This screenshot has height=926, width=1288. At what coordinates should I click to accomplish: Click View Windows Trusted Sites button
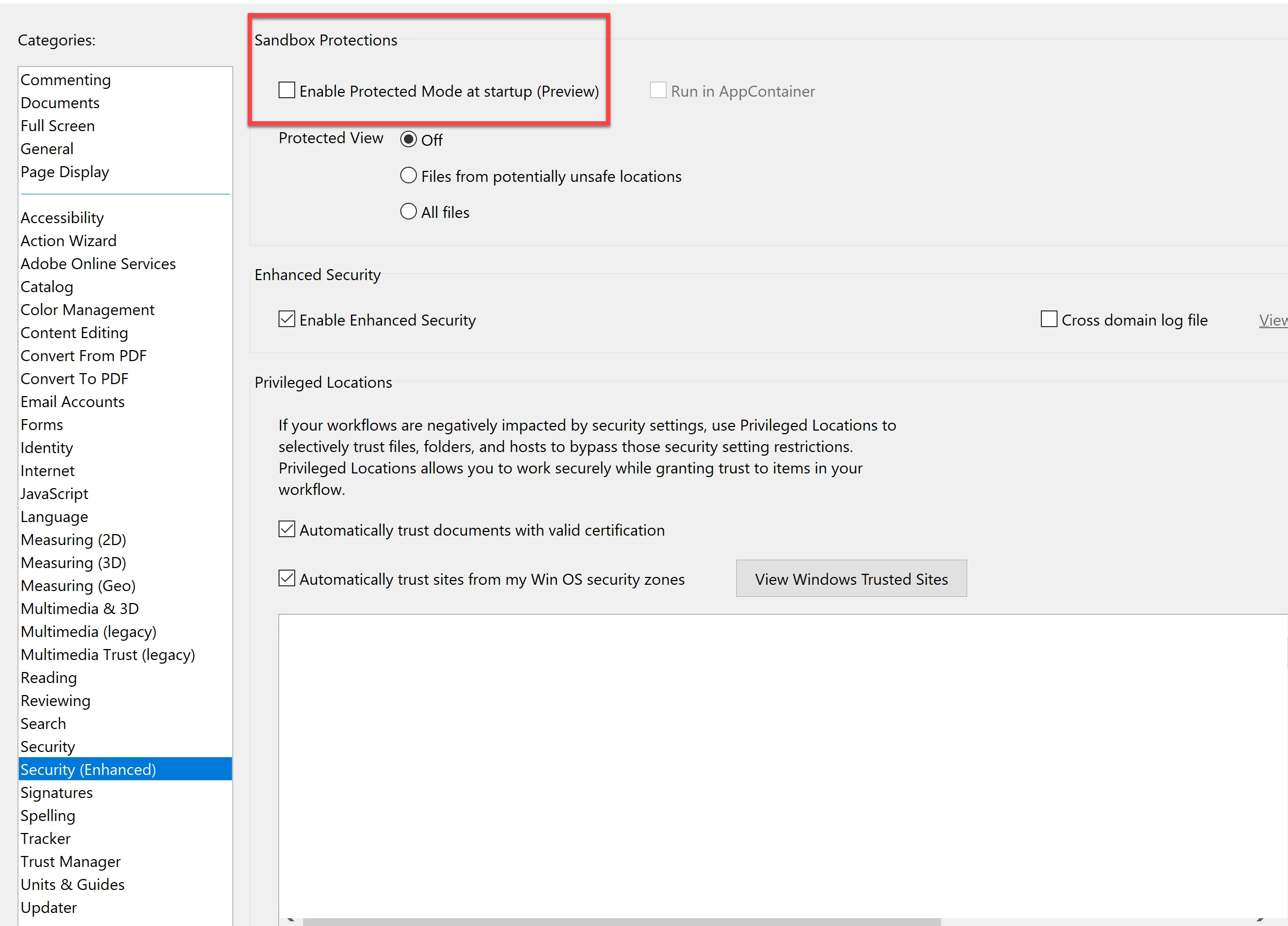click(851, 578)
